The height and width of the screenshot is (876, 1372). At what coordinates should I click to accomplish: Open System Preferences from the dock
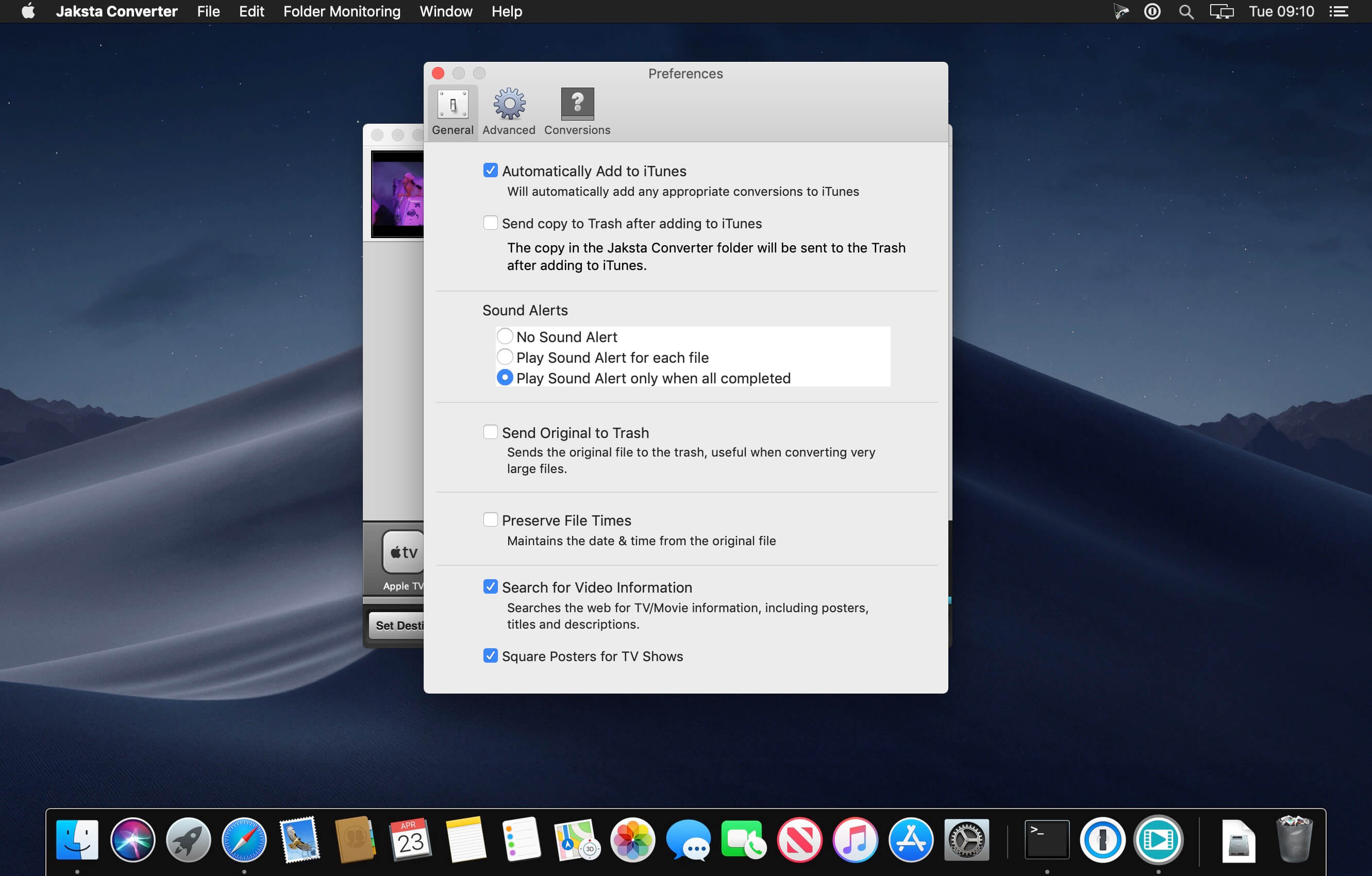pyautogui.click(x=966, y=839)
